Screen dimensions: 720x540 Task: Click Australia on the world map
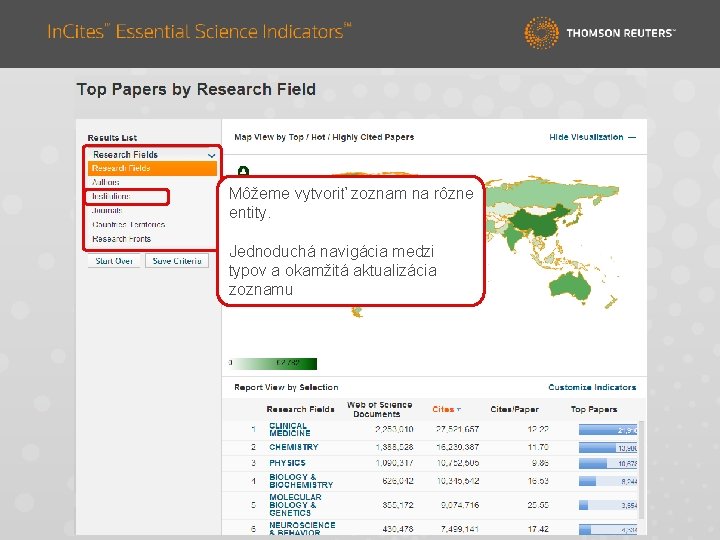tap(569, 287)
